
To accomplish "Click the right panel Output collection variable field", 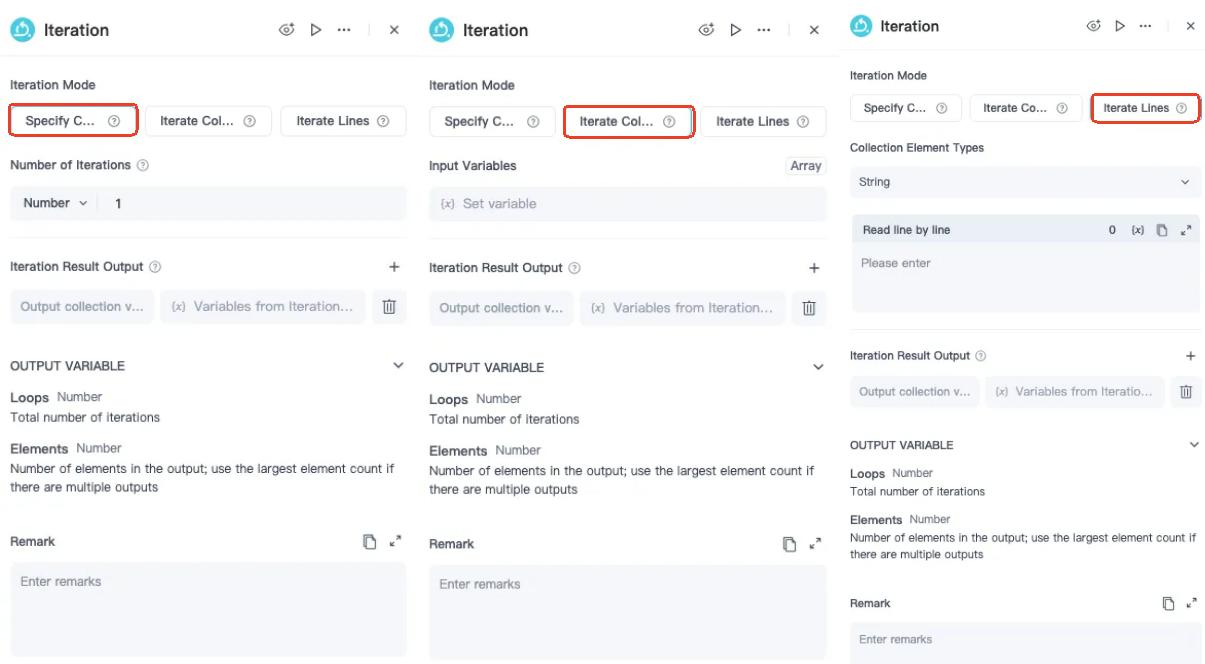I will [915, 392].
